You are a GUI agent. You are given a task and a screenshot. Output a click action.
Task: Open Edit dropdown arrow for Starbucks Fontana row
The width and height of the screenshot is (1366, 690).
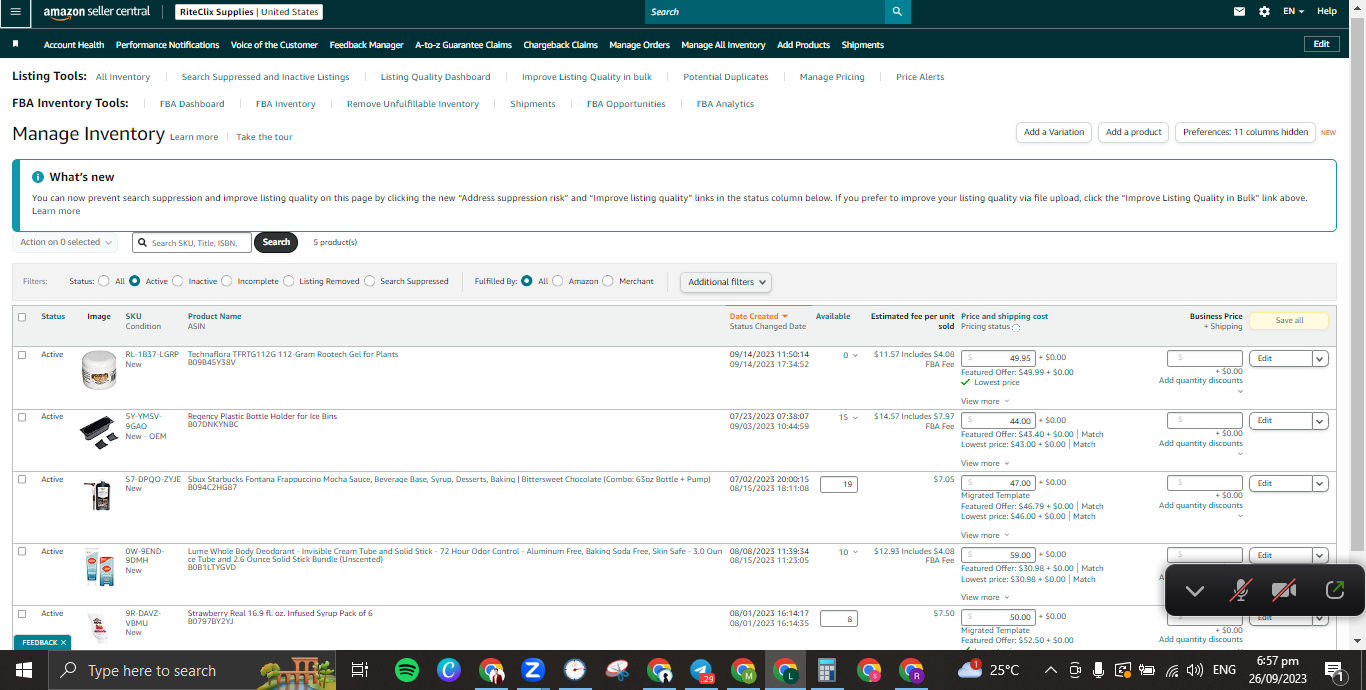(1320, 483)
